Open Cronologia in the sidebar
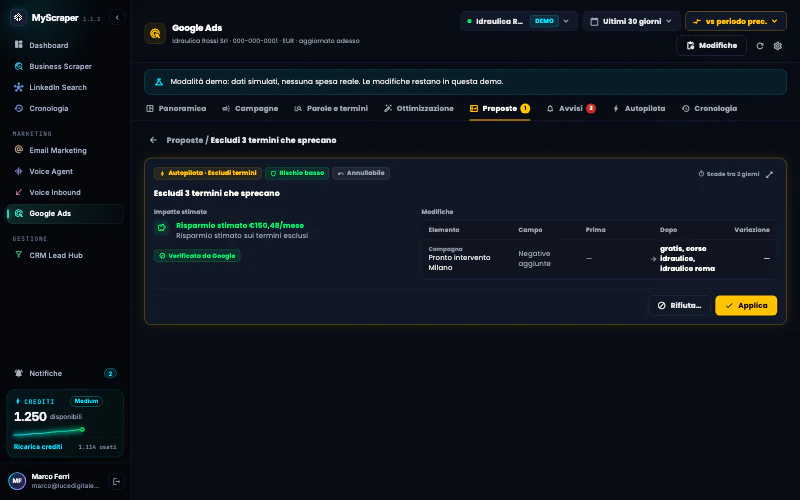This screenshot has height=500, width=800. click(65, 108)
